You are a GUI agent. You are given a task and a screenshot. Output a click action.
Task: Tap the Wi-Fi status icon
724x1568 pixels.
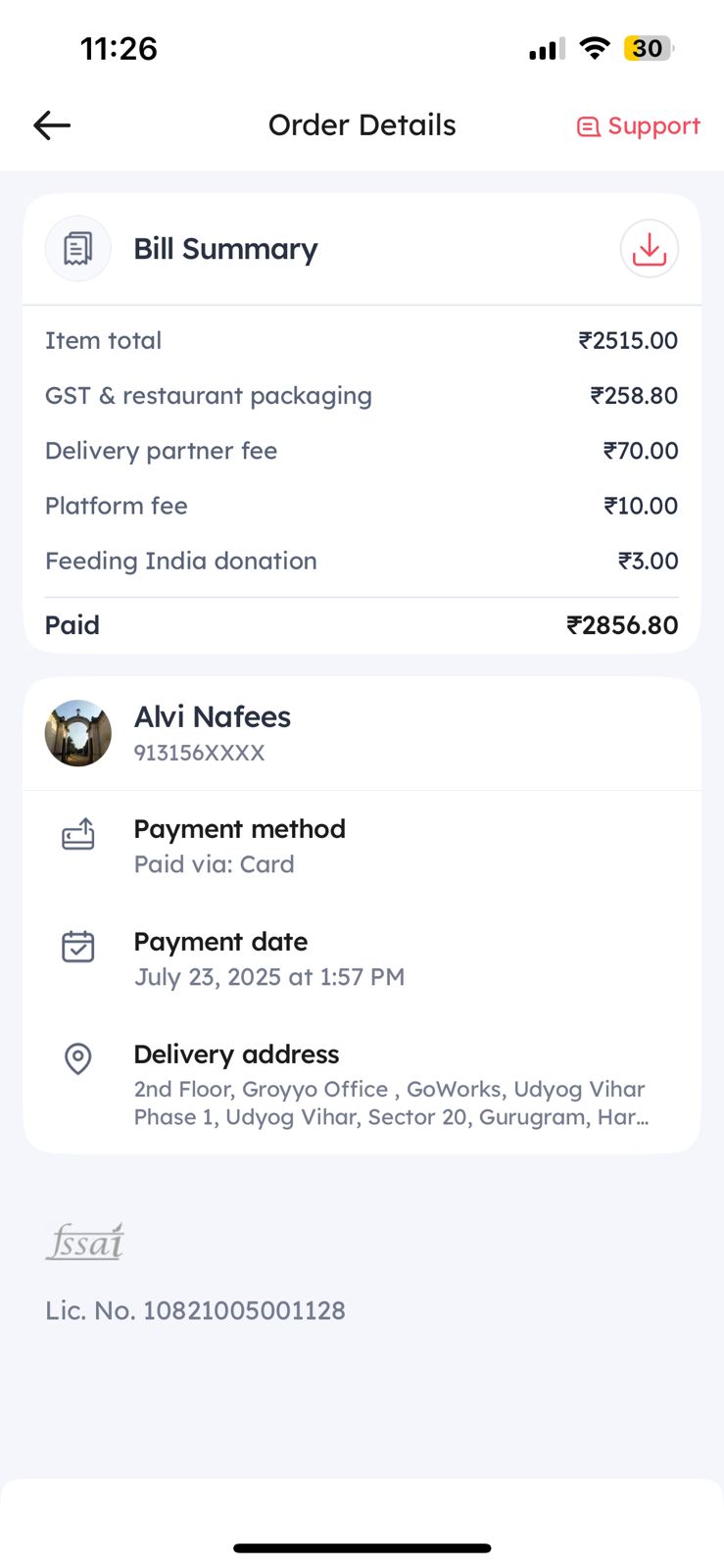[594, 48]
